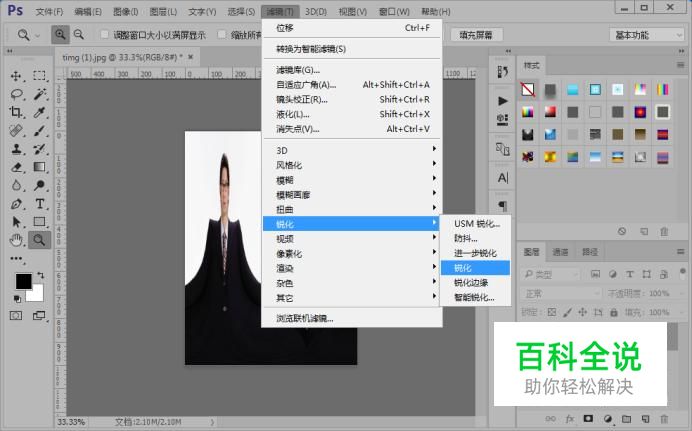This screenshot has width=692, height=431.
Task: Select the Gradient tool
Action: pyautogui.click(x=40, y=167)
